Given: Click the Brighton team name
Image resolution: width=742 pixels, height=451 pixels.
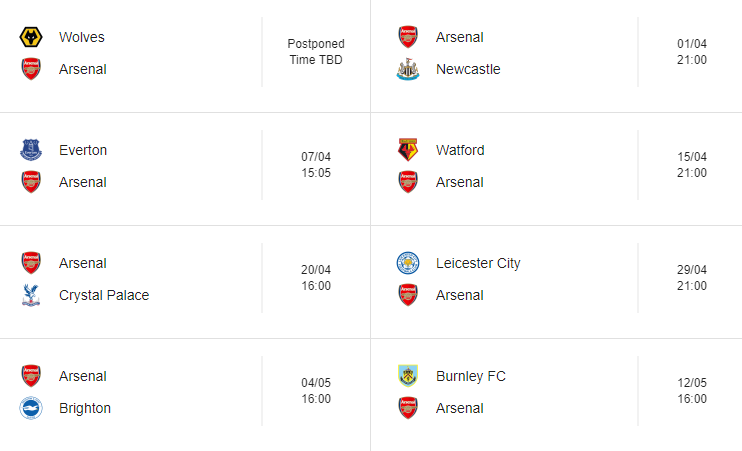Looking at the screenshot, I should tap(85, 409).
